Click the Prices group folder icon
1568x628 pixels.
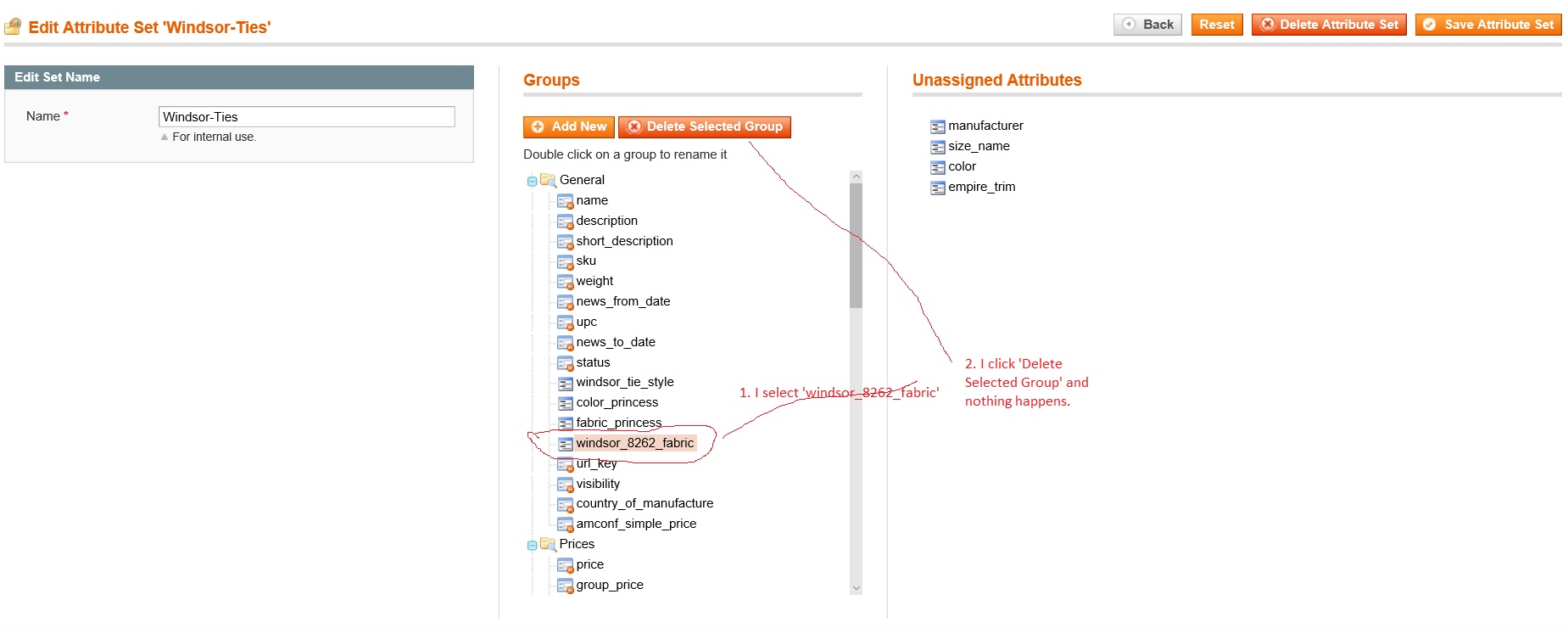click(548, 544)
